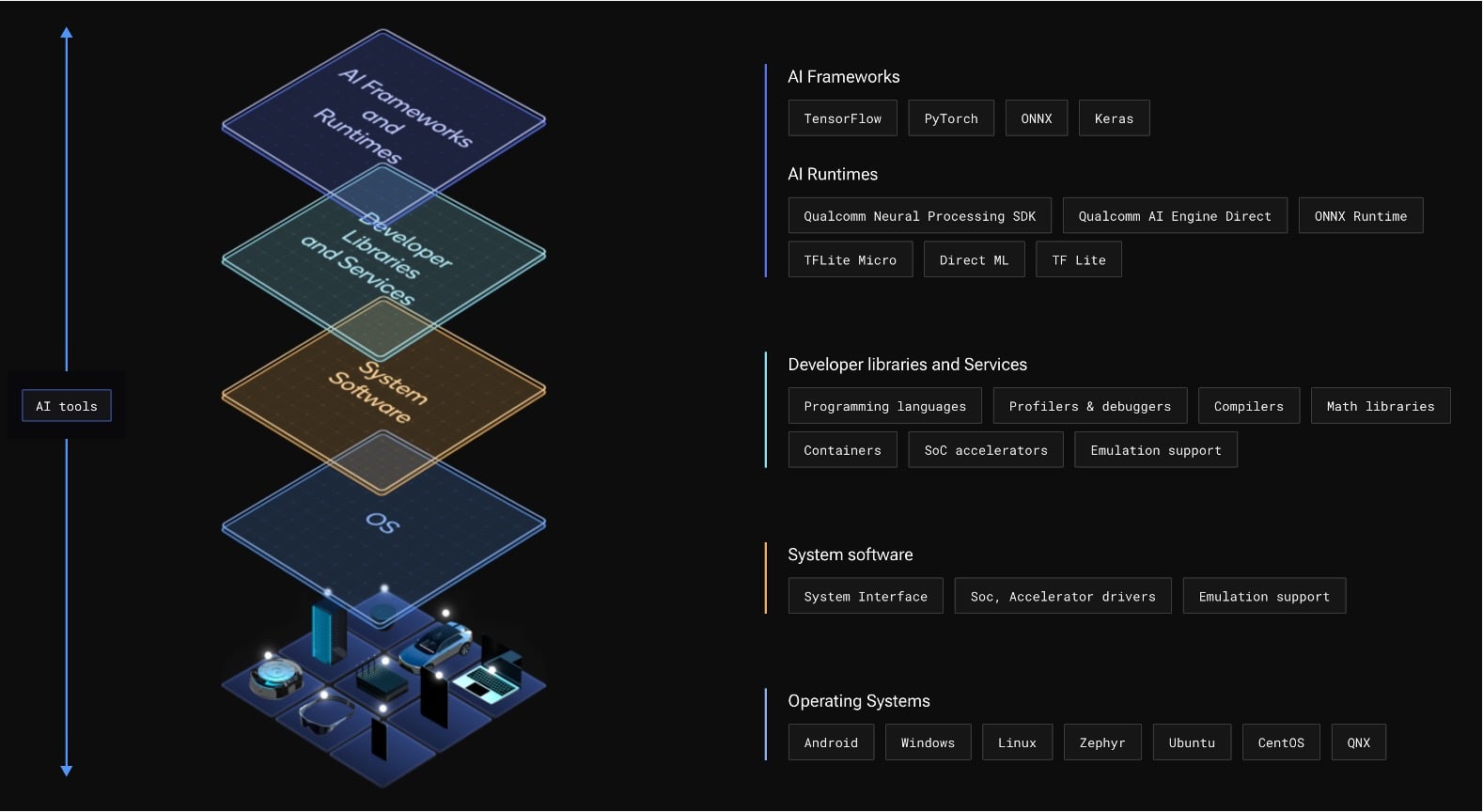The width and height of the screenshot is (1483, 812).
Task: Click the Zephyr chip
Action: point(1102,742)
